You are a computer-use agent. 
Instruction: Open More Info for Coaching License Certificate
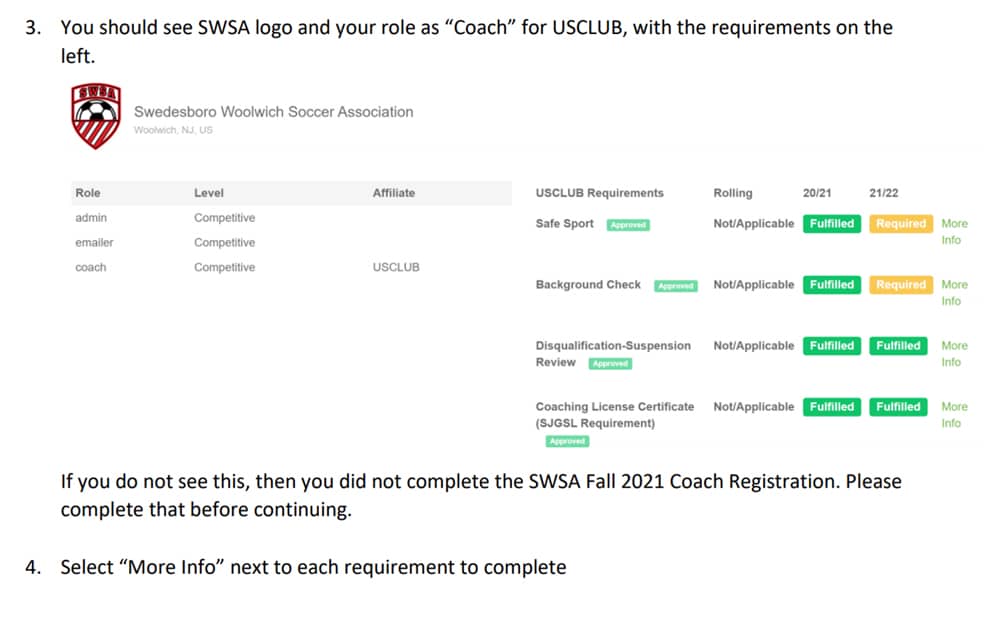tap(954, 415)
